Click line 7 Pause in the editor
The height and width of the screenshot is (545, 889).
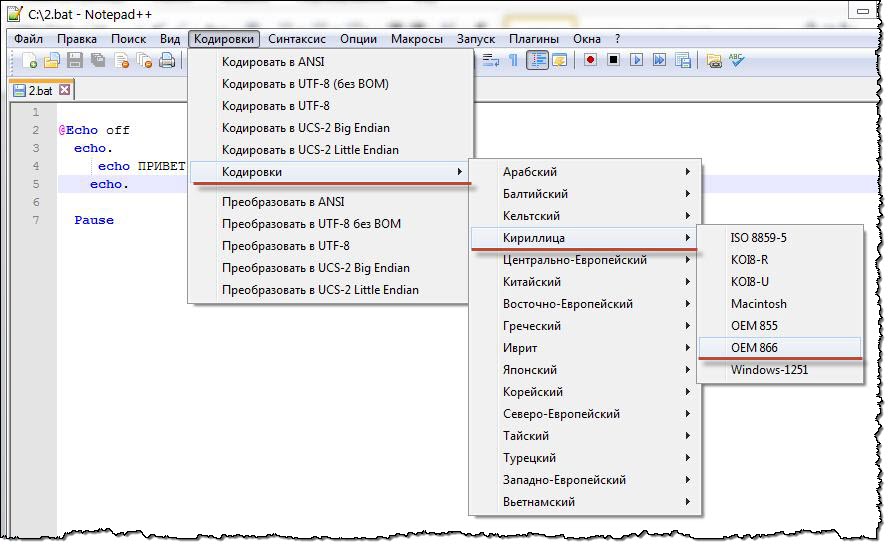tap(94, 220)
